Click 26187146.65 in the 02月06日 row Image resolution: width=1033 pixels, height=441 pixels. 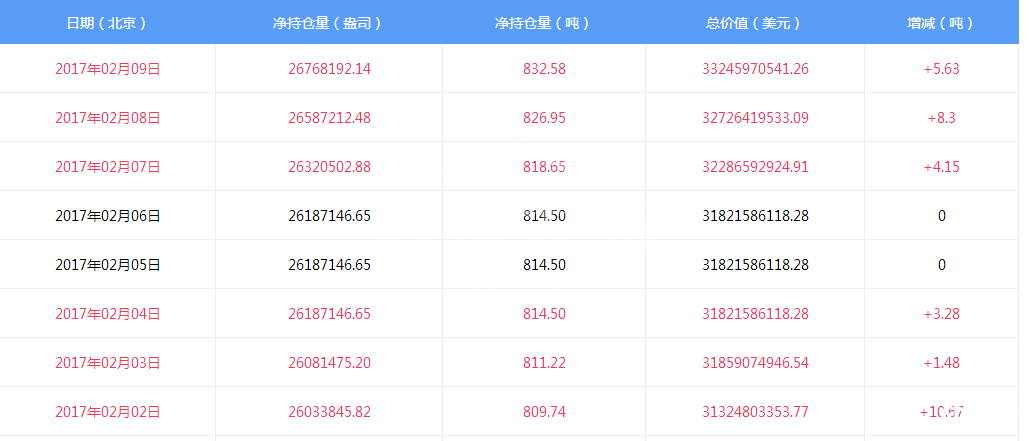pos(329,216)
